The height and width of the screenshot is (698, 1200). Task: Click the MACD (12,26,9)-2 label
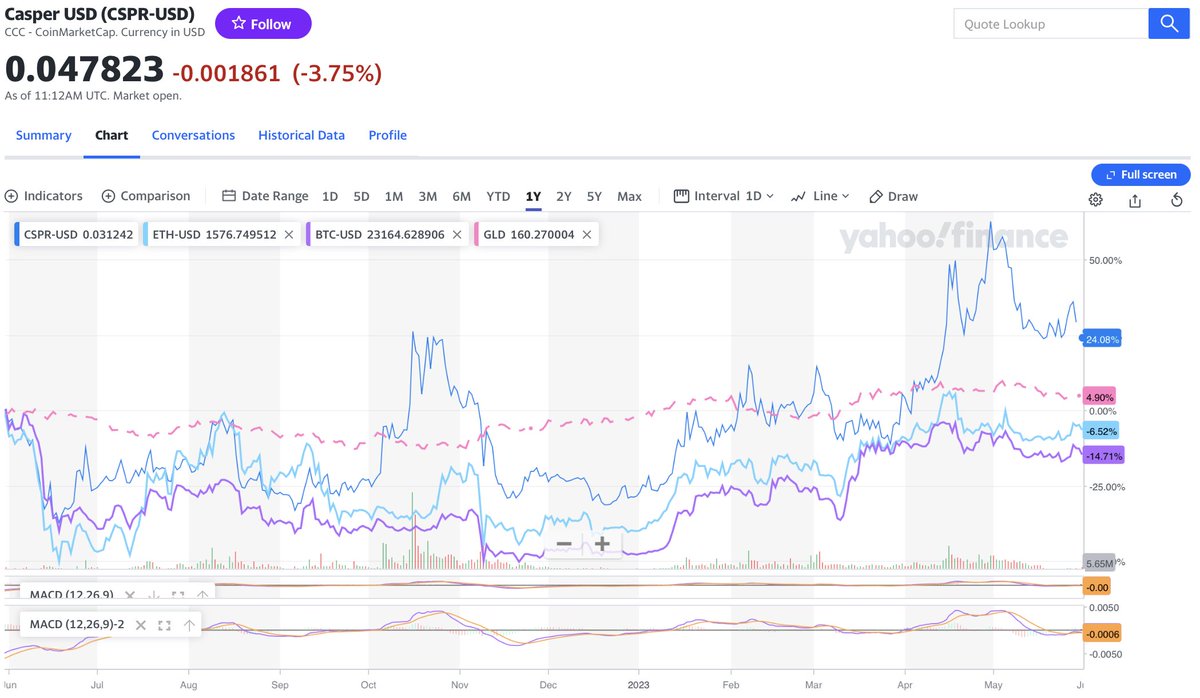[x=77, y=625]
